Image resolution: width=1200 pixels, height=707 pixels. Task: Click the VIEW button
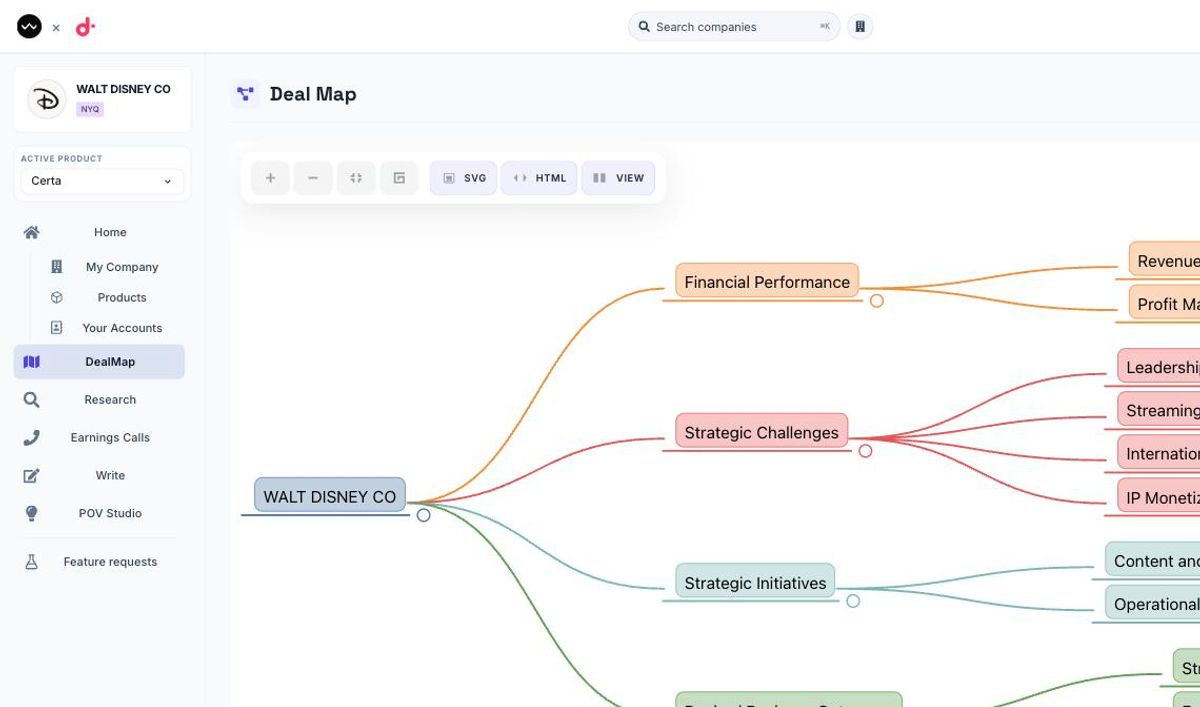point(618,178)
